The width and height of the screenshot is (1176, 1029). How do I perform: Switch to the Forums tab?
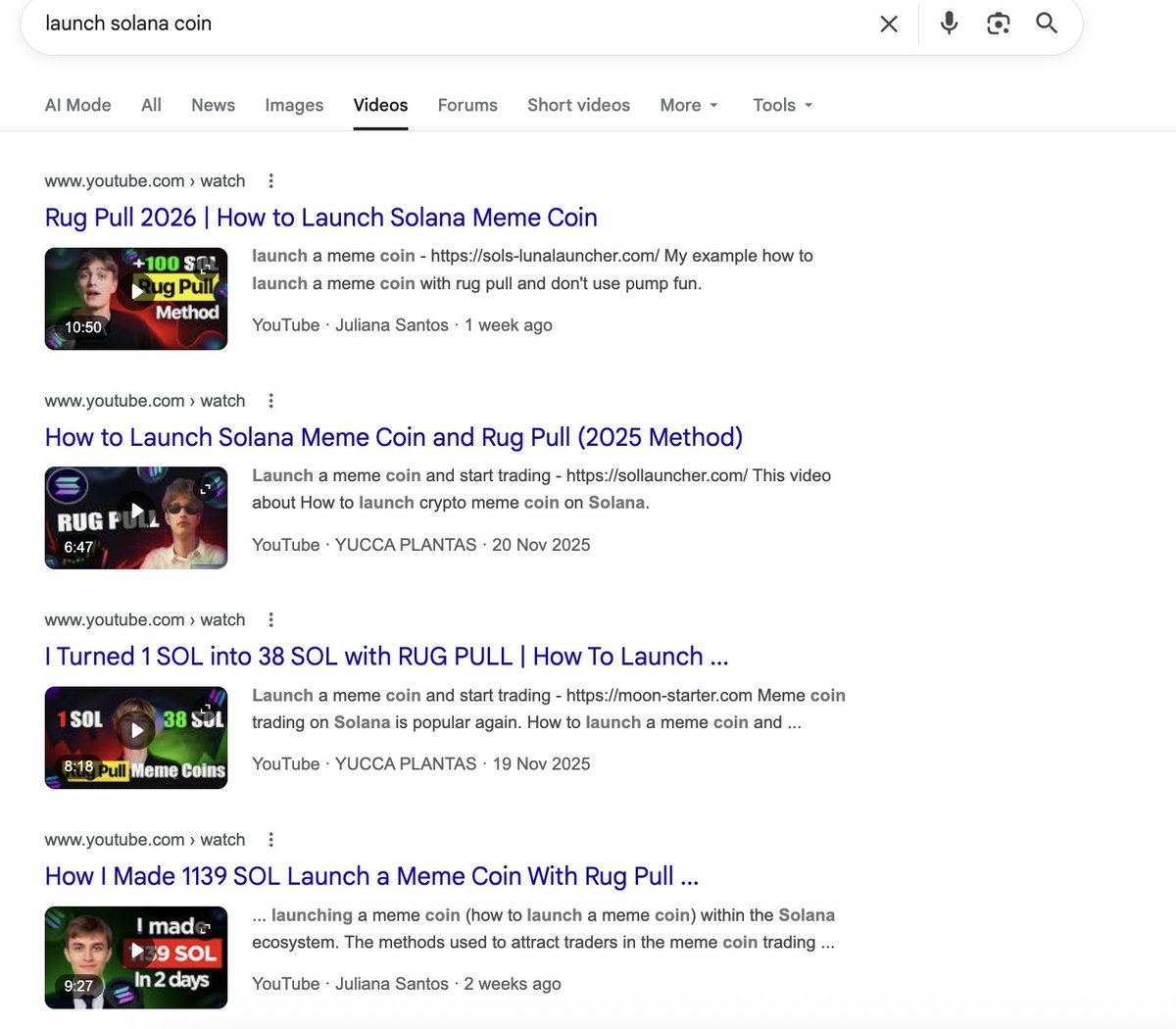coord(467,105)
